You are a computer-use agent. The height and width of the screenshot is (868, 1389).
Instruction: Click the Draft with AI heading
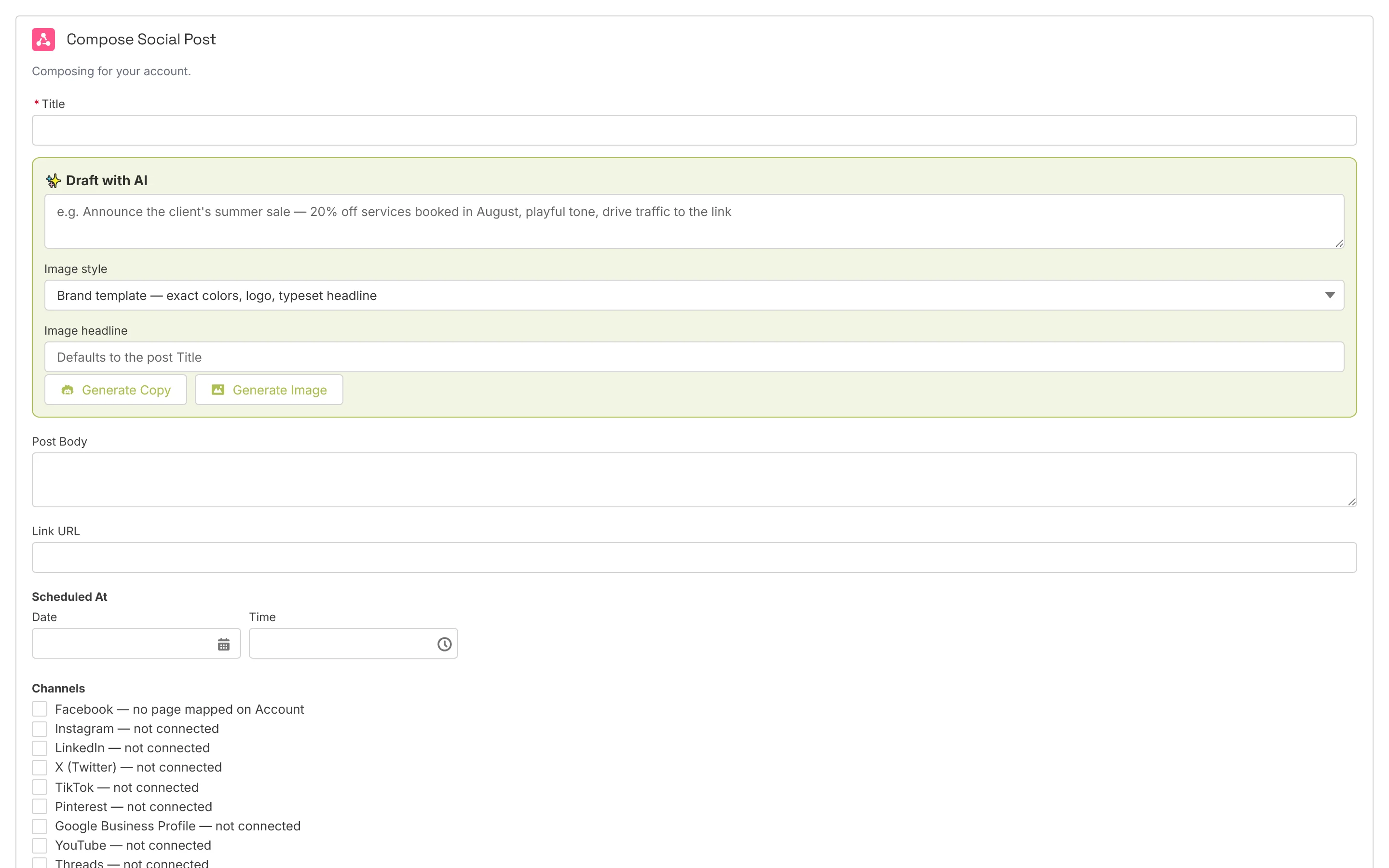pos(107,181)
